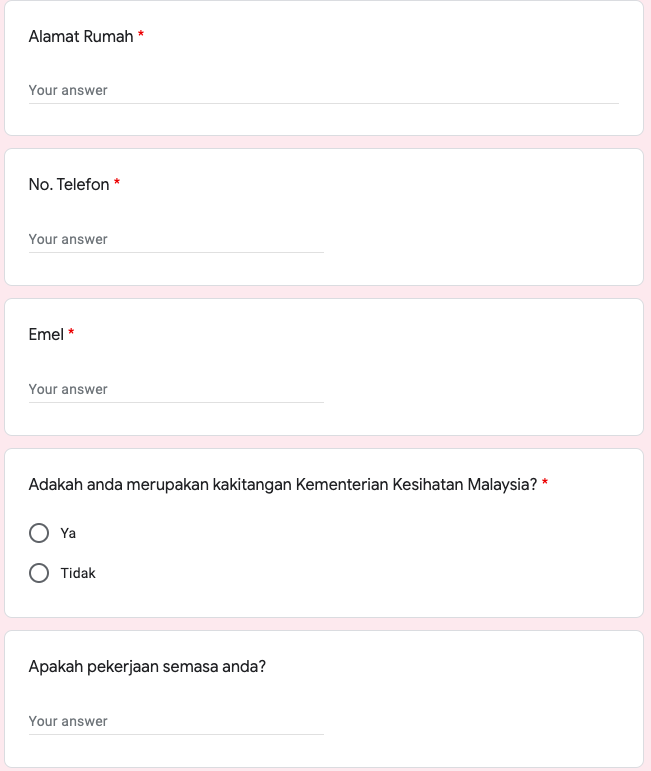The width and height of the screenshot is (651, 771).
Task: Click the Kementerian Kesihatan Malaysia question text
Action: [283, 484]
